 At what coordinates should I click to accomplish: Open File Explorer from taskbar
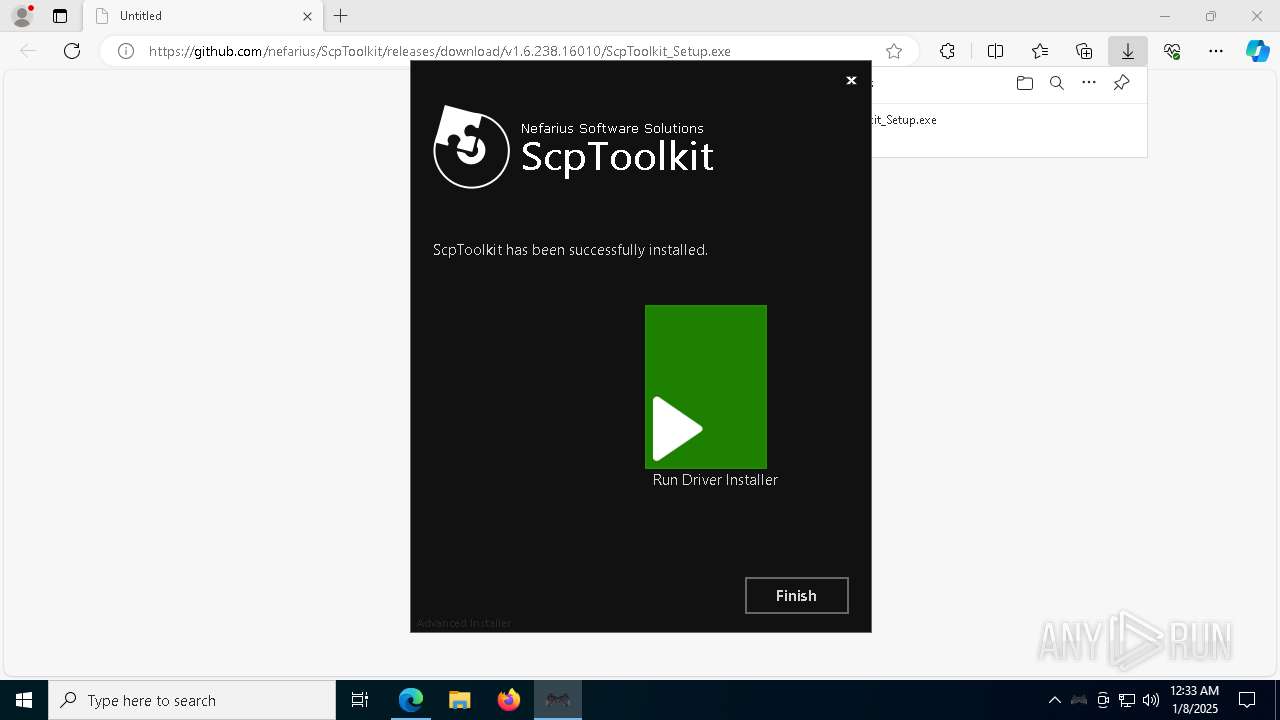pyautogui.click(x=460, y=700)
